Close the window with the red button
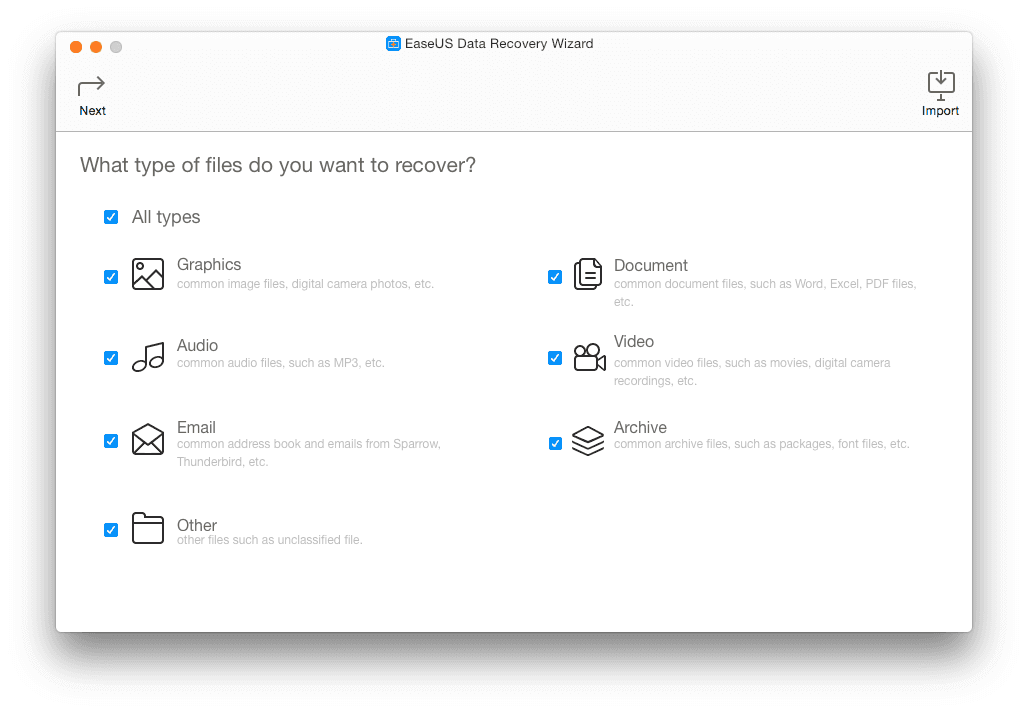The height and width of the screenshot is (712, 1028). click(x=76, y=47)
